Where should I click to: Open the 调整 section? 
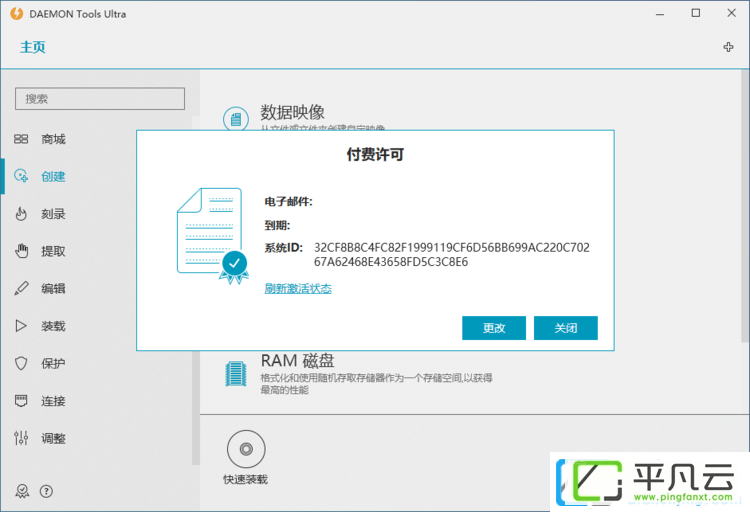tap(53, 438)
